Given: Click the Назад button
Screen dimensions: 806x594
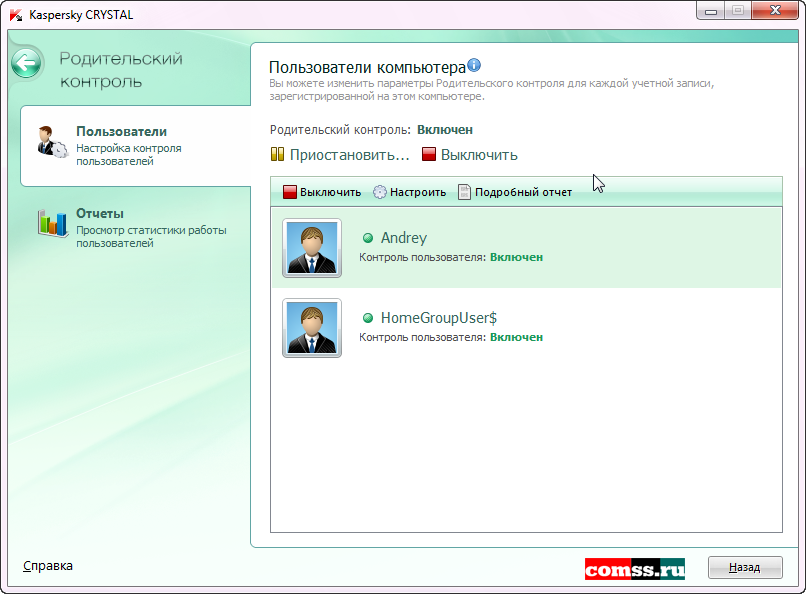Looking at the screenshot, I should click(745, 567).
